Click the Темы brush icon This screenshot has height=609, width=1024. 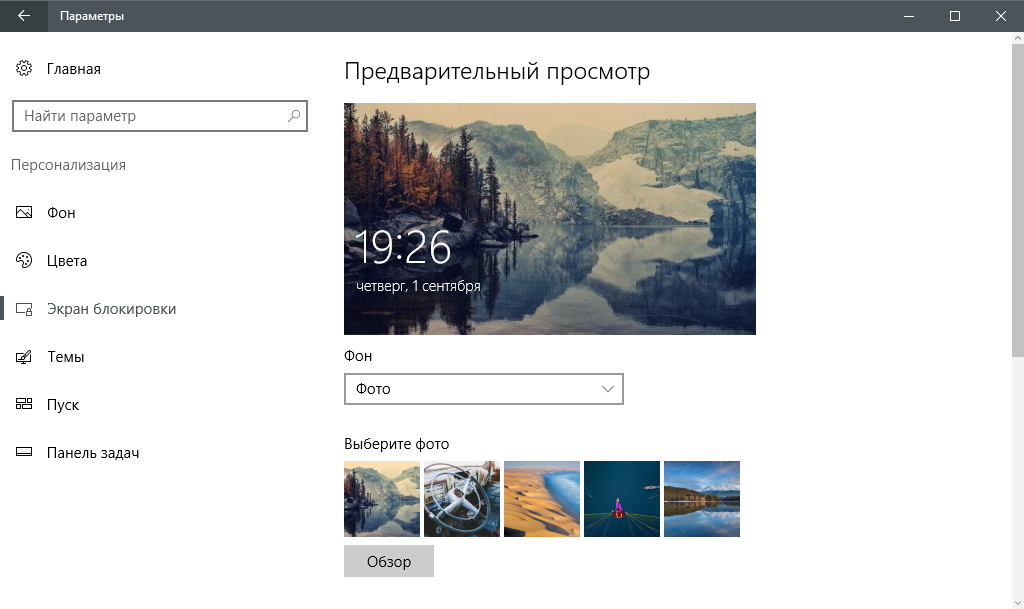24,356
